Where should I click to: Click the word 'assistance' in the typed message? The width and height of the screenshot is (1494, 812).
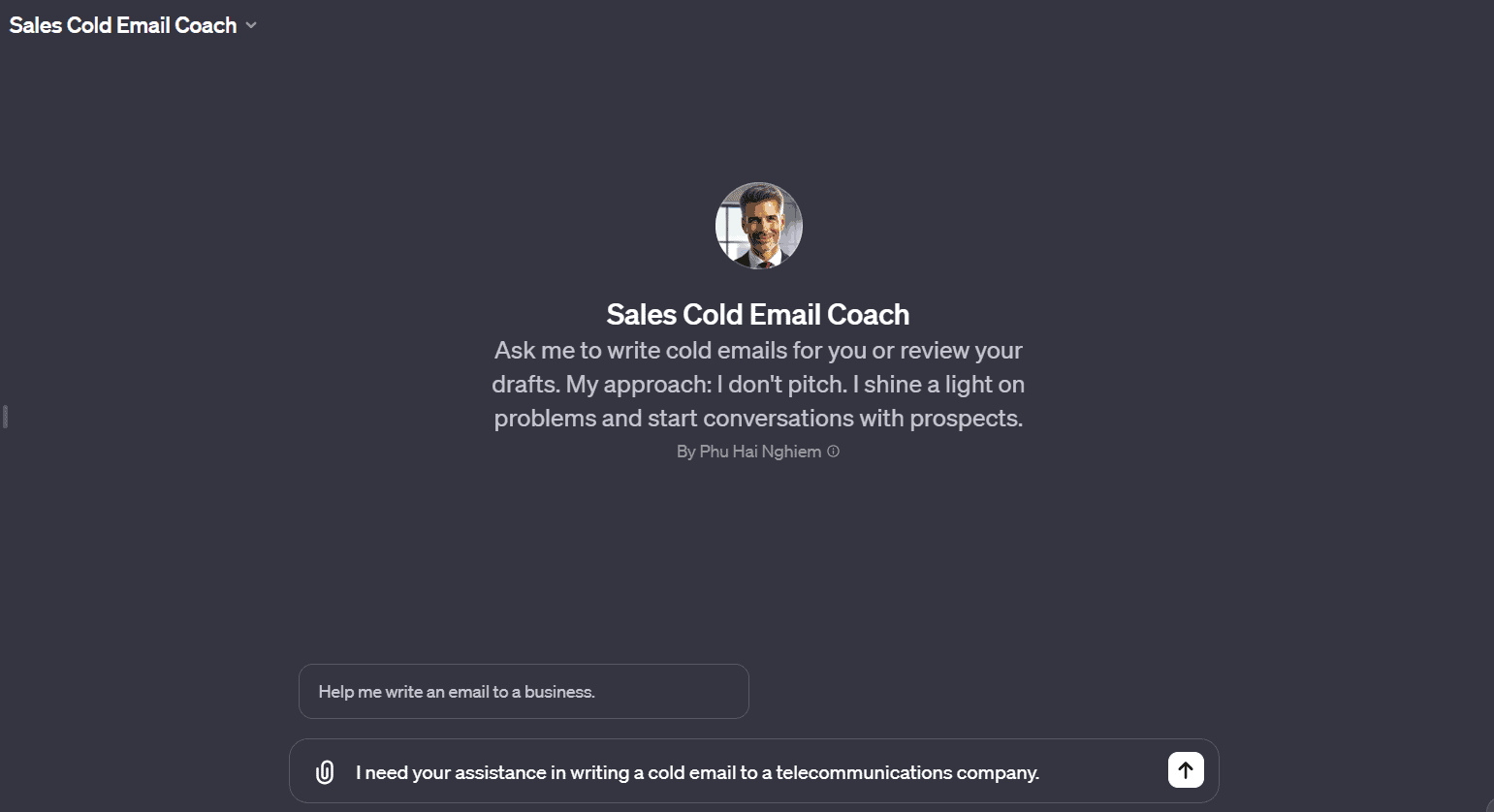pos(500,773)
